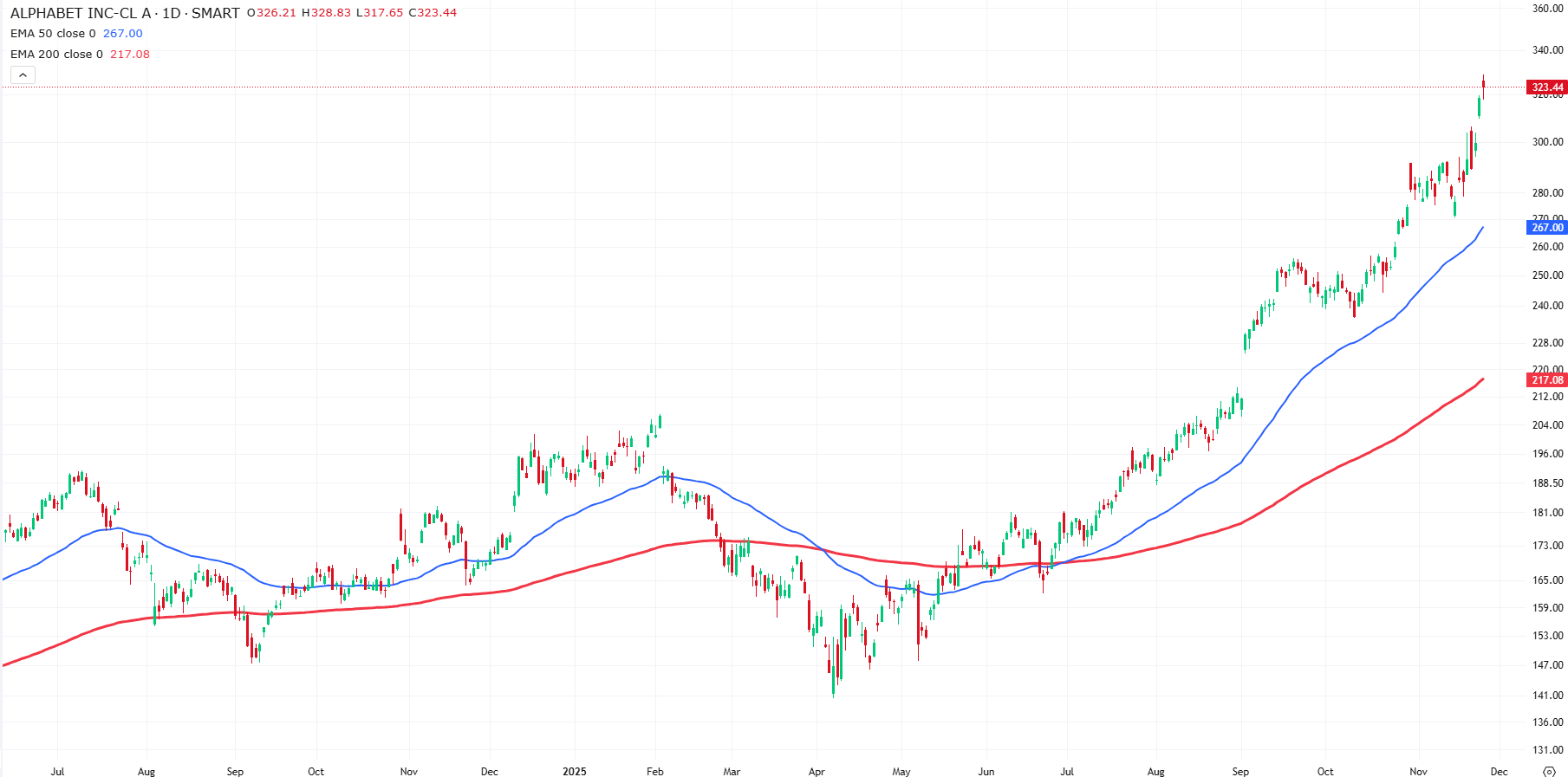Click the red 217.08 value in legend

tap(130, 55)
